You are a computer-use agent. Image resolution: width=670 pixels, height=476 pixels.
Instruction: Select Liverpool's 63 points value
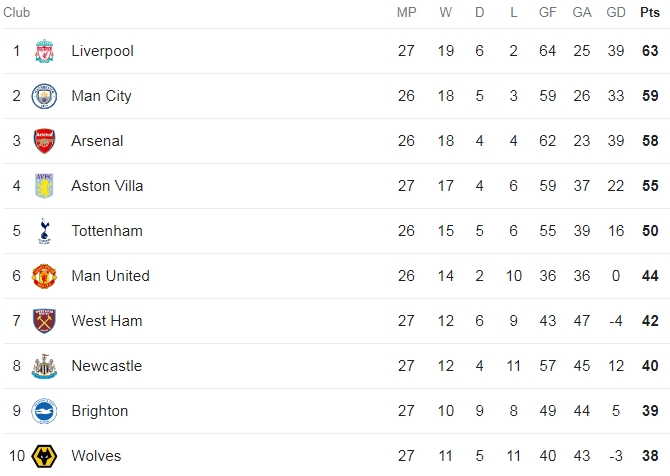[x=650, y=51]
